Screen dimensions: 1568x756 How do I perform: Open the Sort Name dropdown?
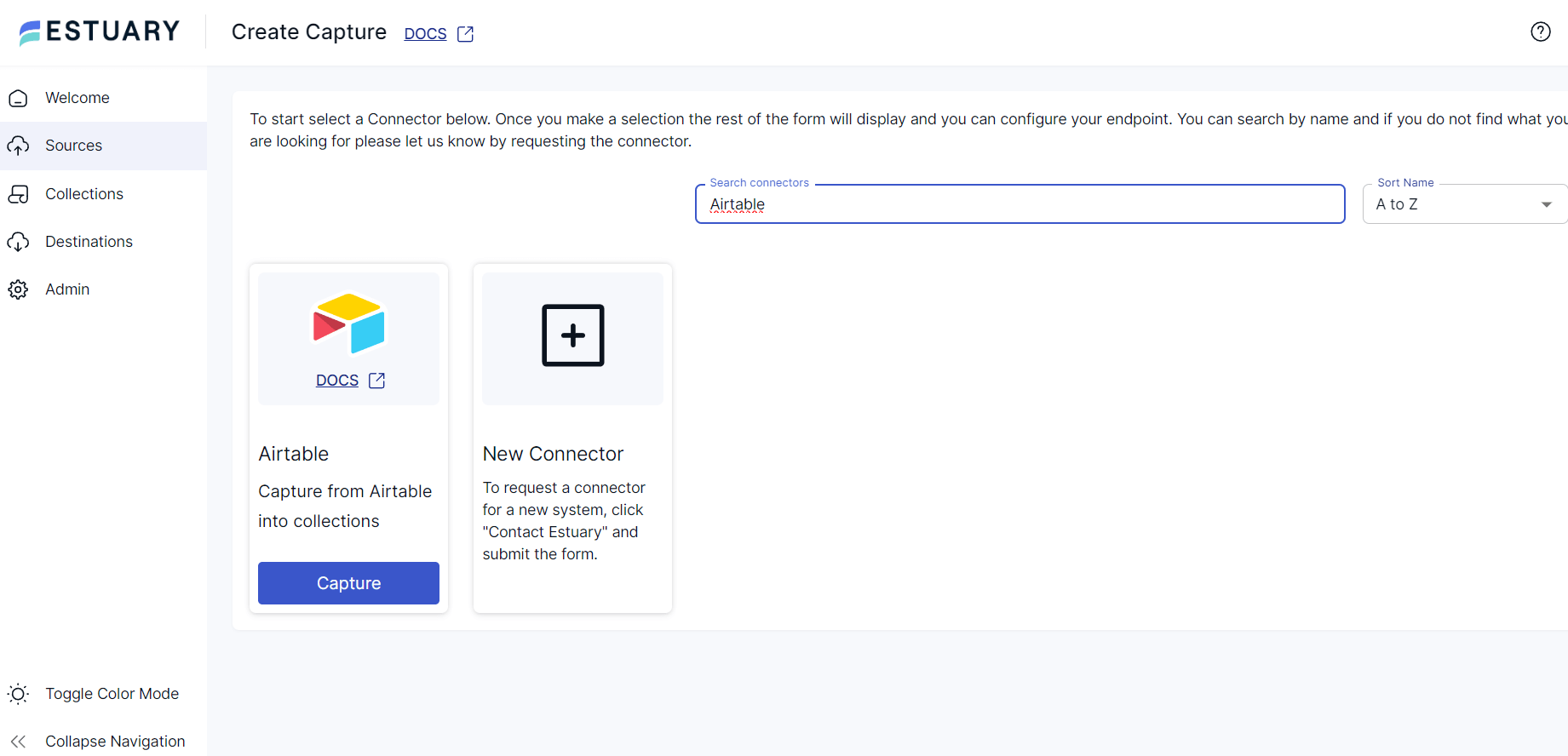click(x=1464, y=204)
